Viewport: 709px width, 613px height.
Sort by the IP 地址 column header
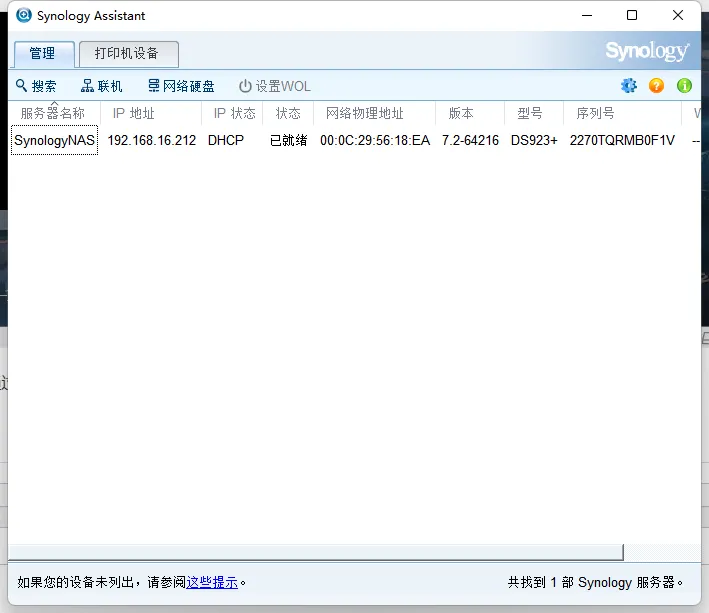click(151, 113)
